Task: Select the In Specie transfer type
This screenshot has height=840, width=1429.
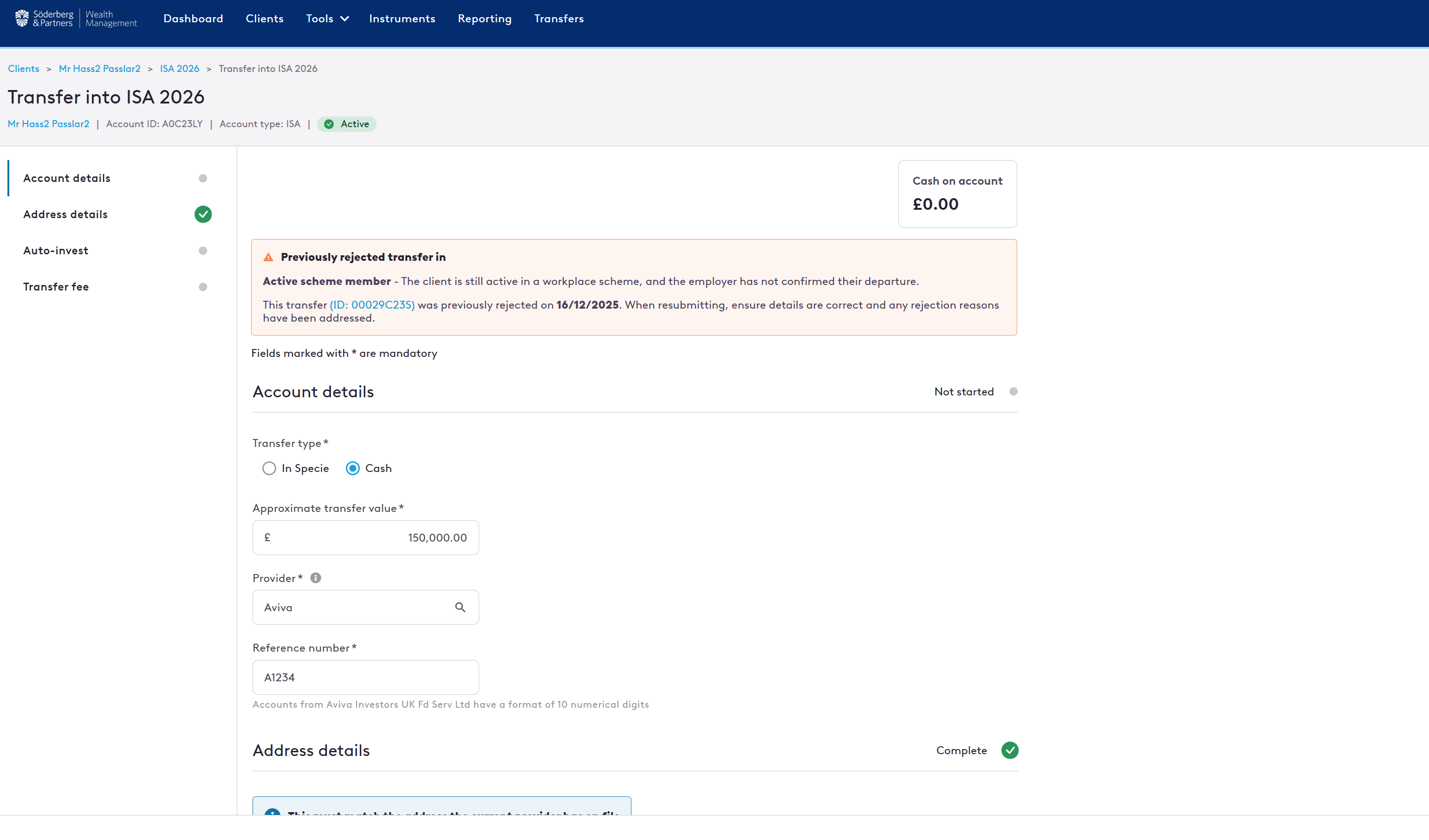Action: click(x=269, y=468)
